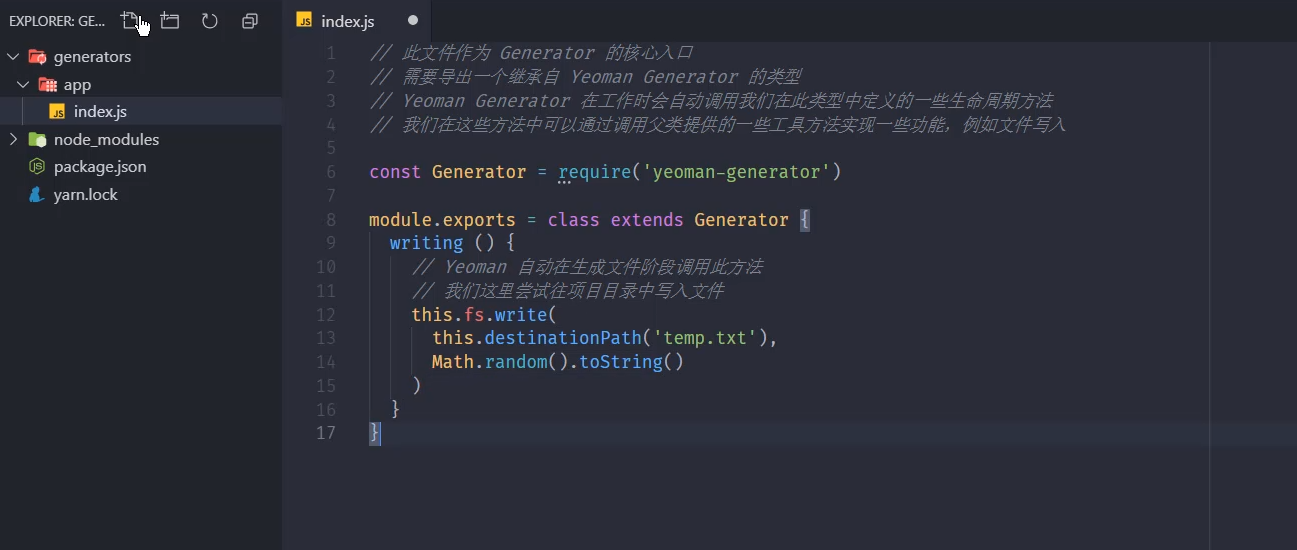Click this.fs.write on line 12

click(479, 314)
